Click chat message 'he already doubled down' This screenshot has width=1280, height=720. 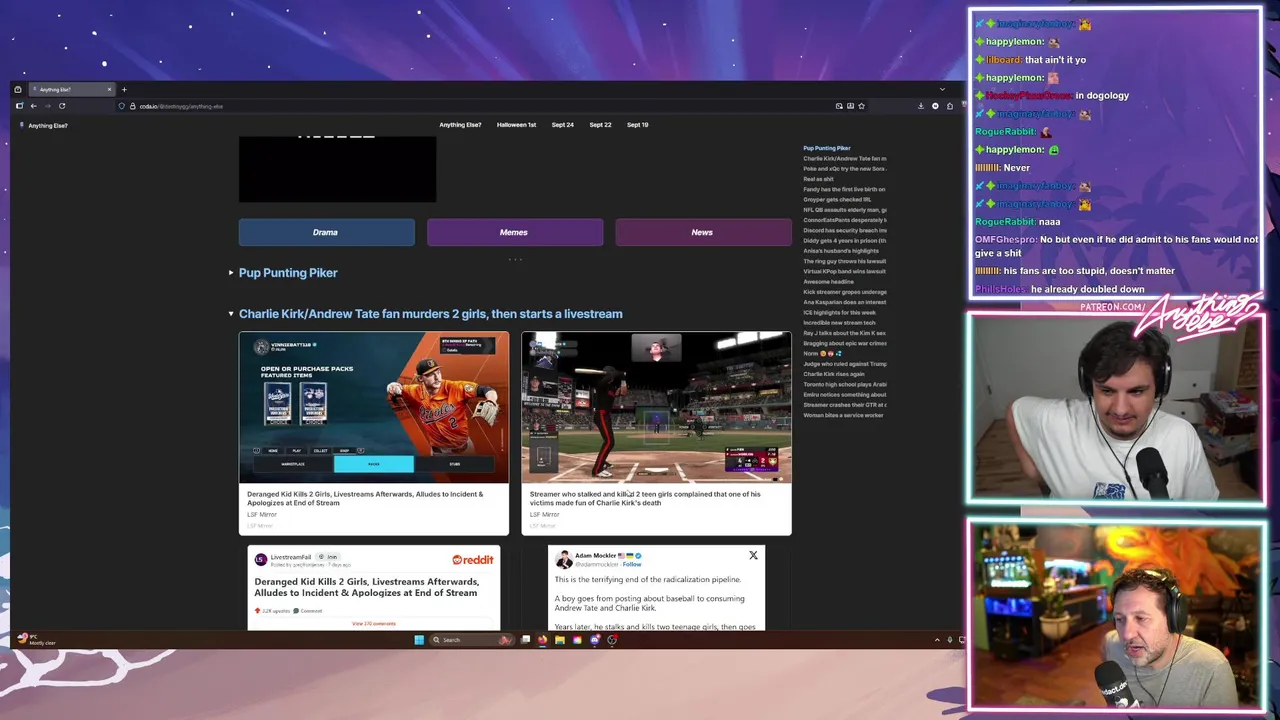pyautogui.click(x=1087, y=289)
